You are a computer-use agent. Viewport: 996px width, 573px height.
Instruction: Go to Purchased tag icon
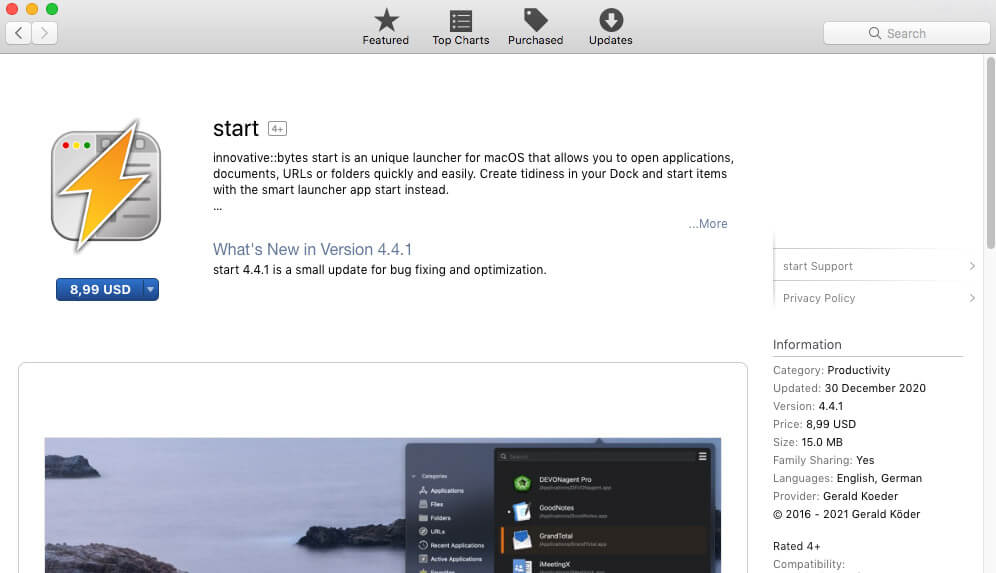click(535, 27)
